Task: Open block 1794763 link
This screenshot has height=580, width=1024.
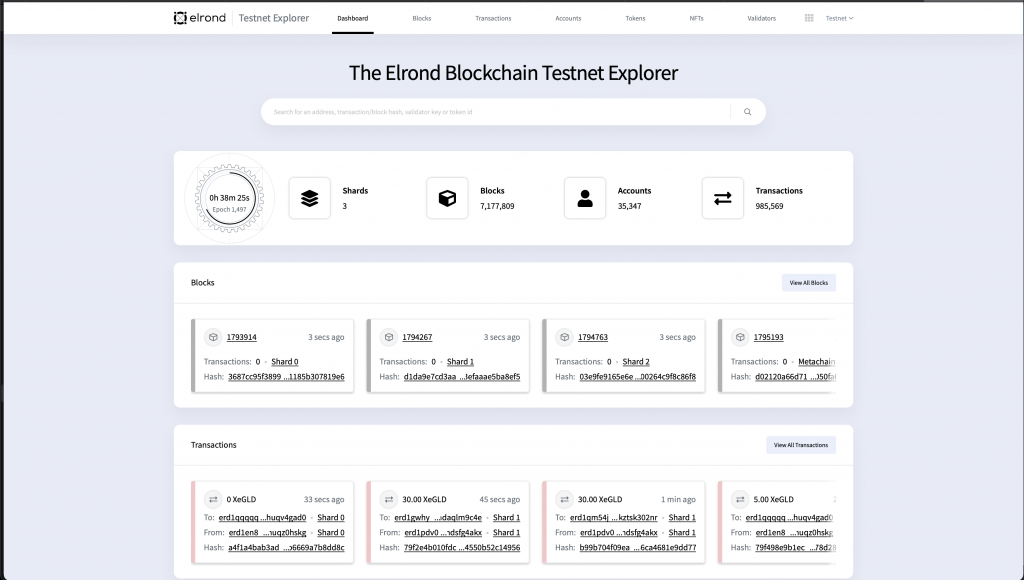Action: click(593, 337)
